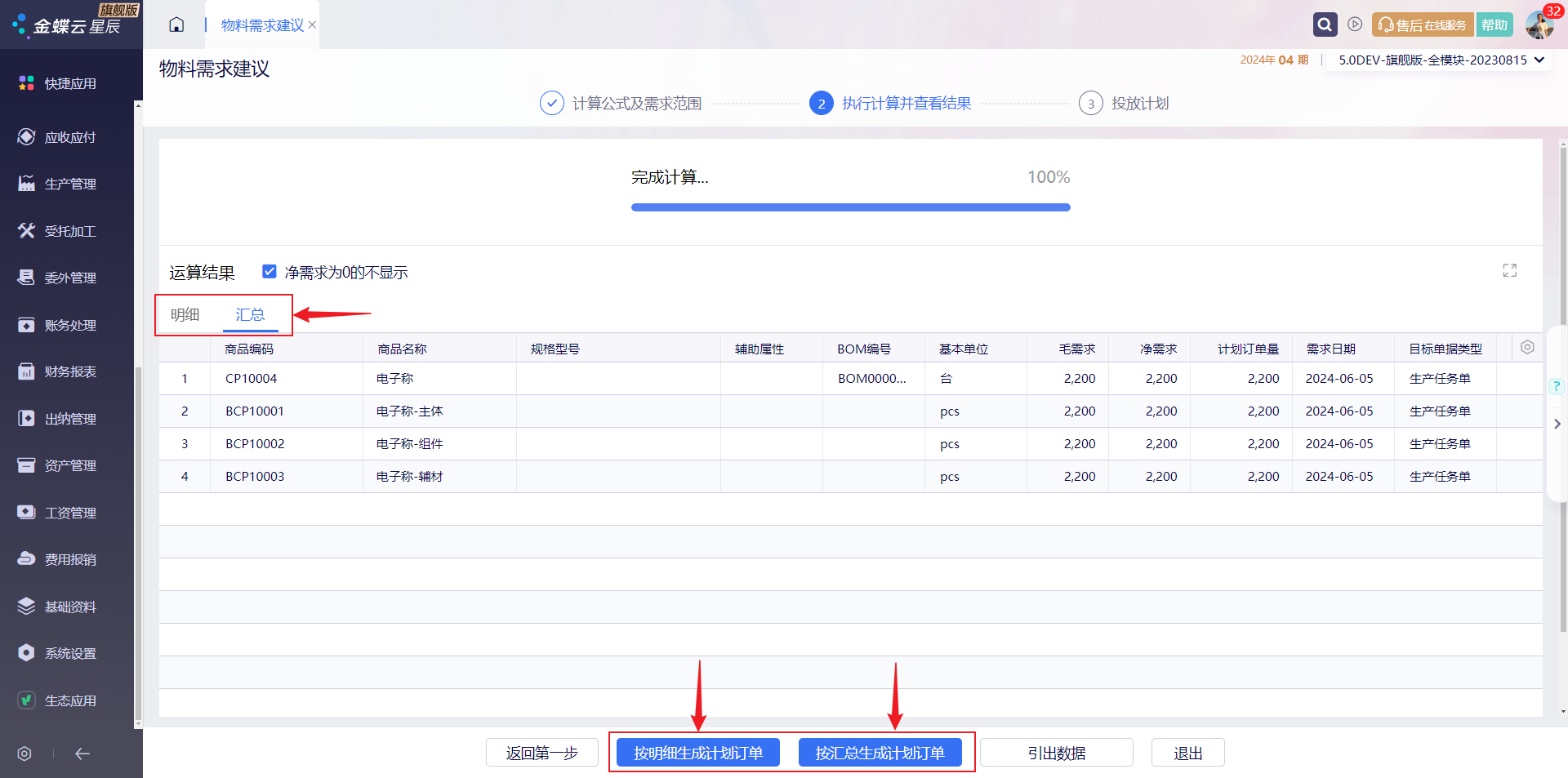Open the 快捷应用 sidebar item
Image resolution: width=1568 pixels, height=778 pixels.
coord(57,83)
